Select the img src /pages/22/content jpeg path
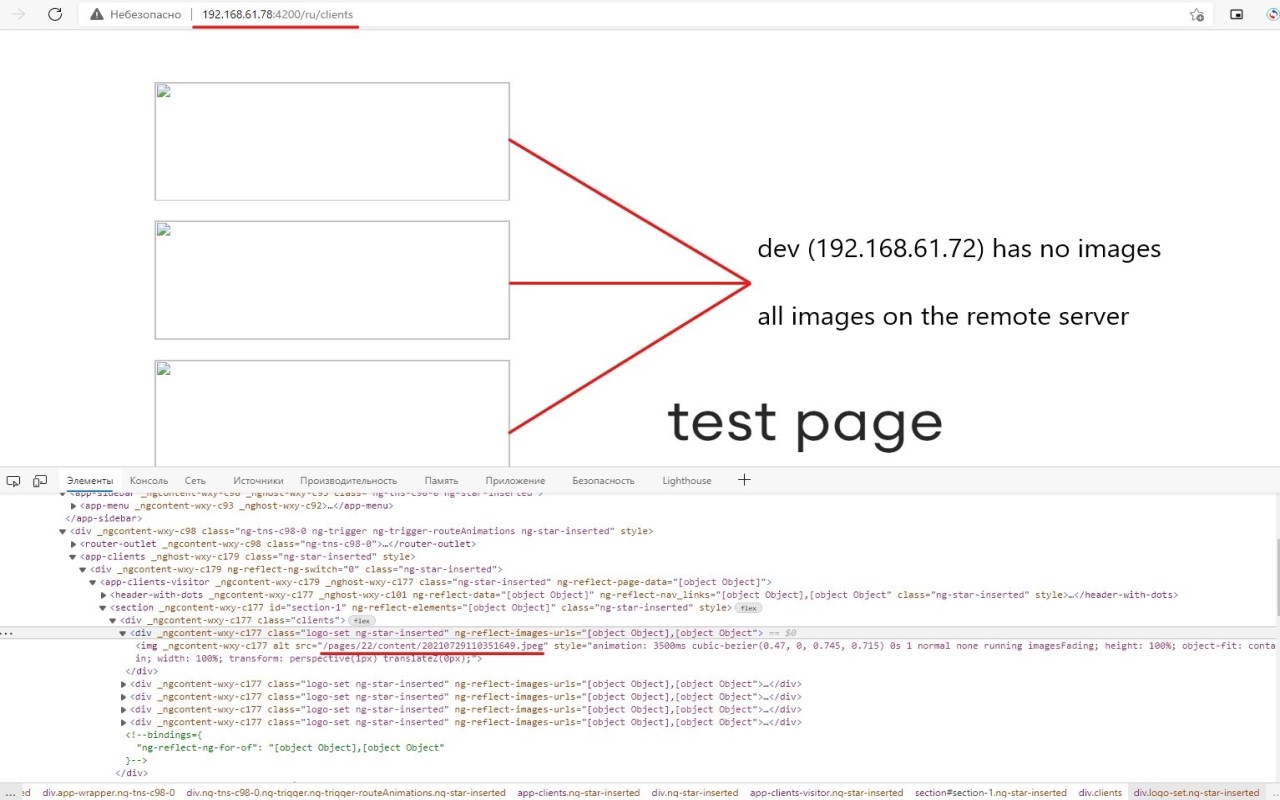Screen dimensions: 1280x800 click(433, 646)
